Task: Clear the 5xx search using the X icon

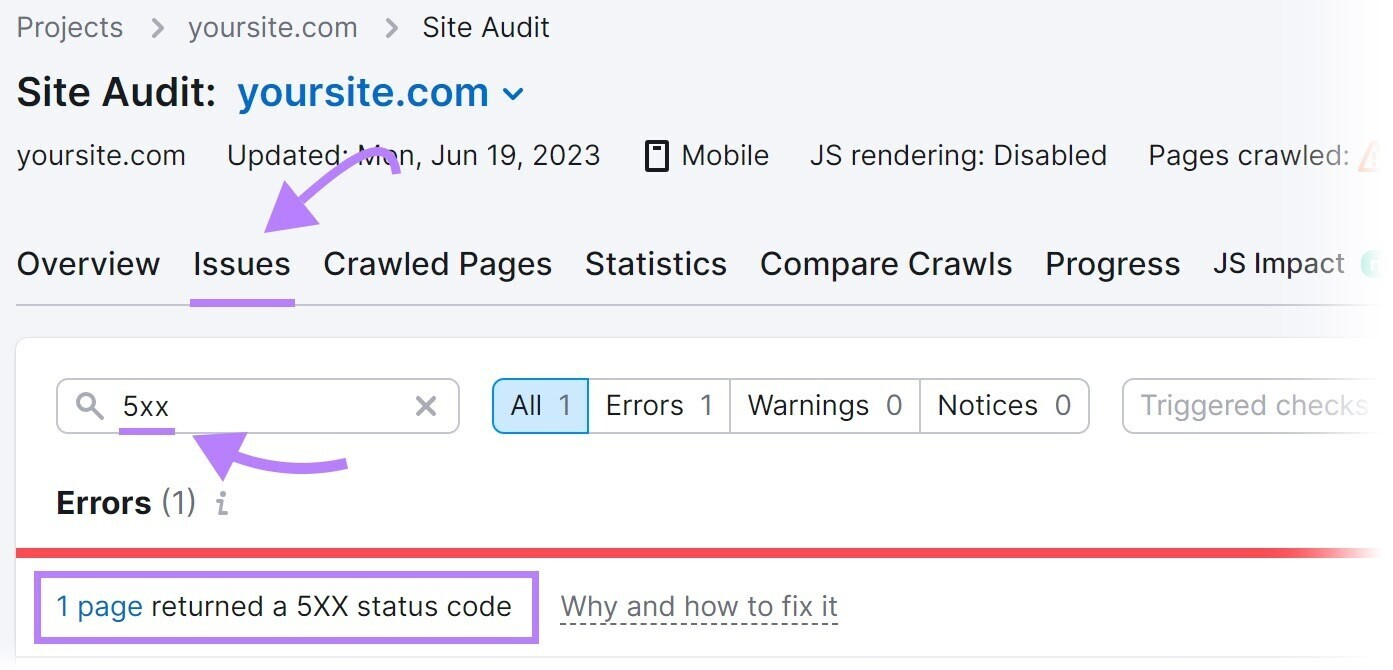Action: point(426,405)
